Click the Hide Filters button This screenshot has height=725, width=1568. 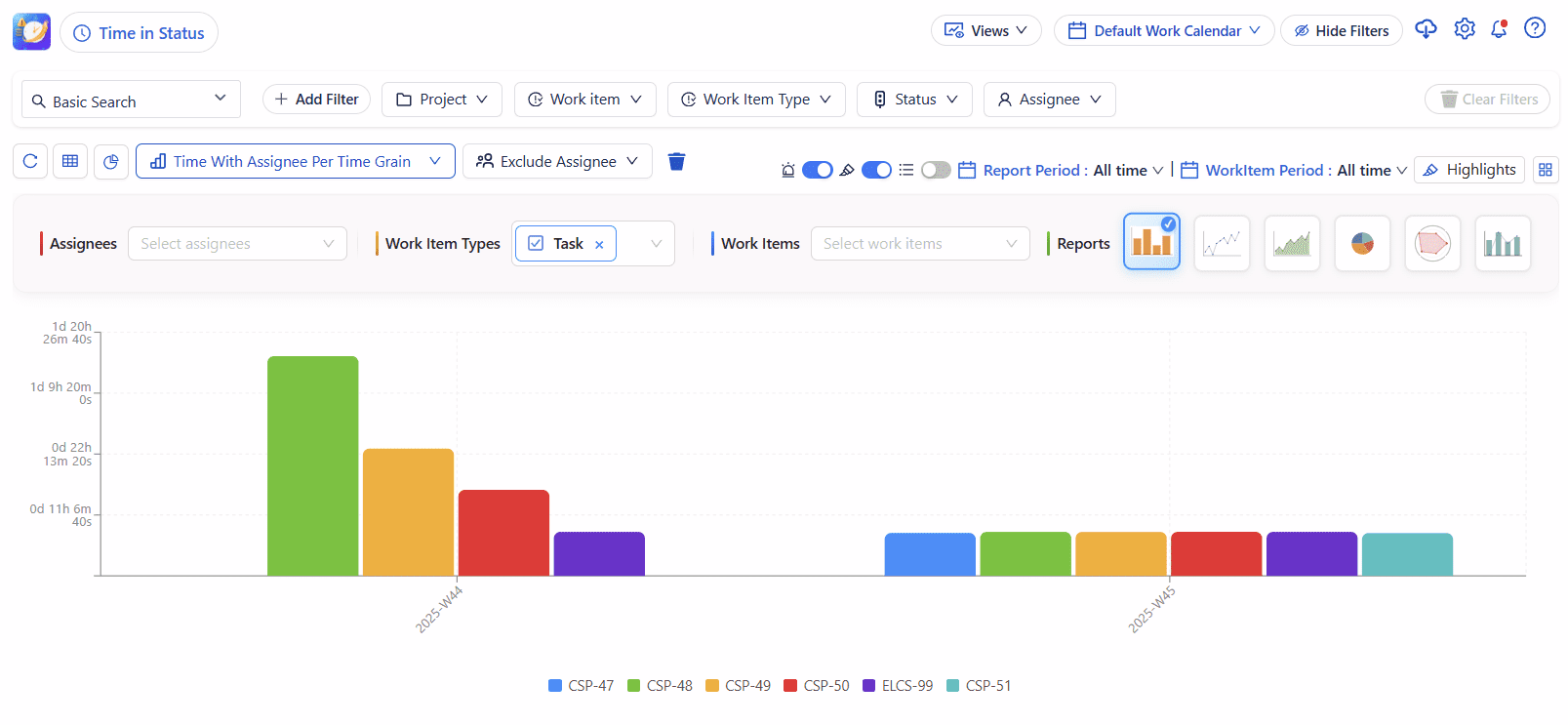click(x=1341, y=30)
